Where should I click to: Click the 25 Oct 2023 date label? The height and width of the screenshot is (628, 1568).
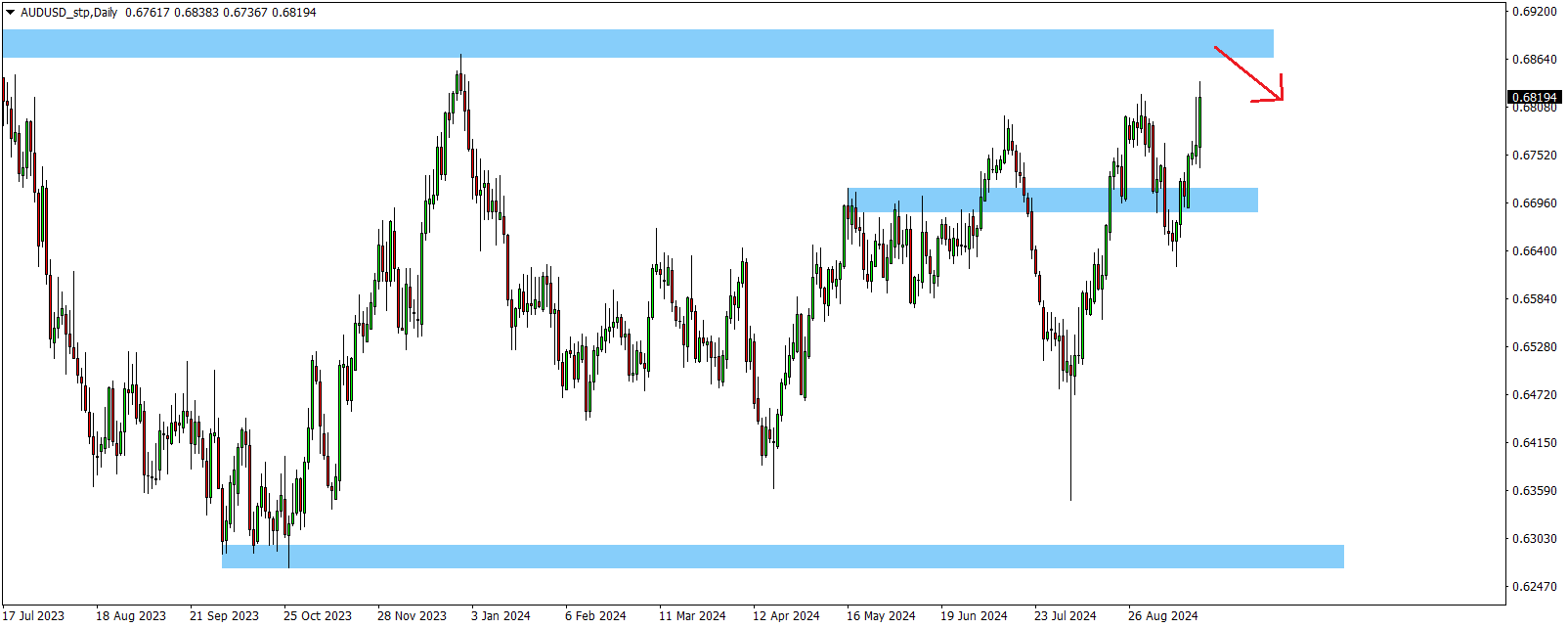coord(318,616)
